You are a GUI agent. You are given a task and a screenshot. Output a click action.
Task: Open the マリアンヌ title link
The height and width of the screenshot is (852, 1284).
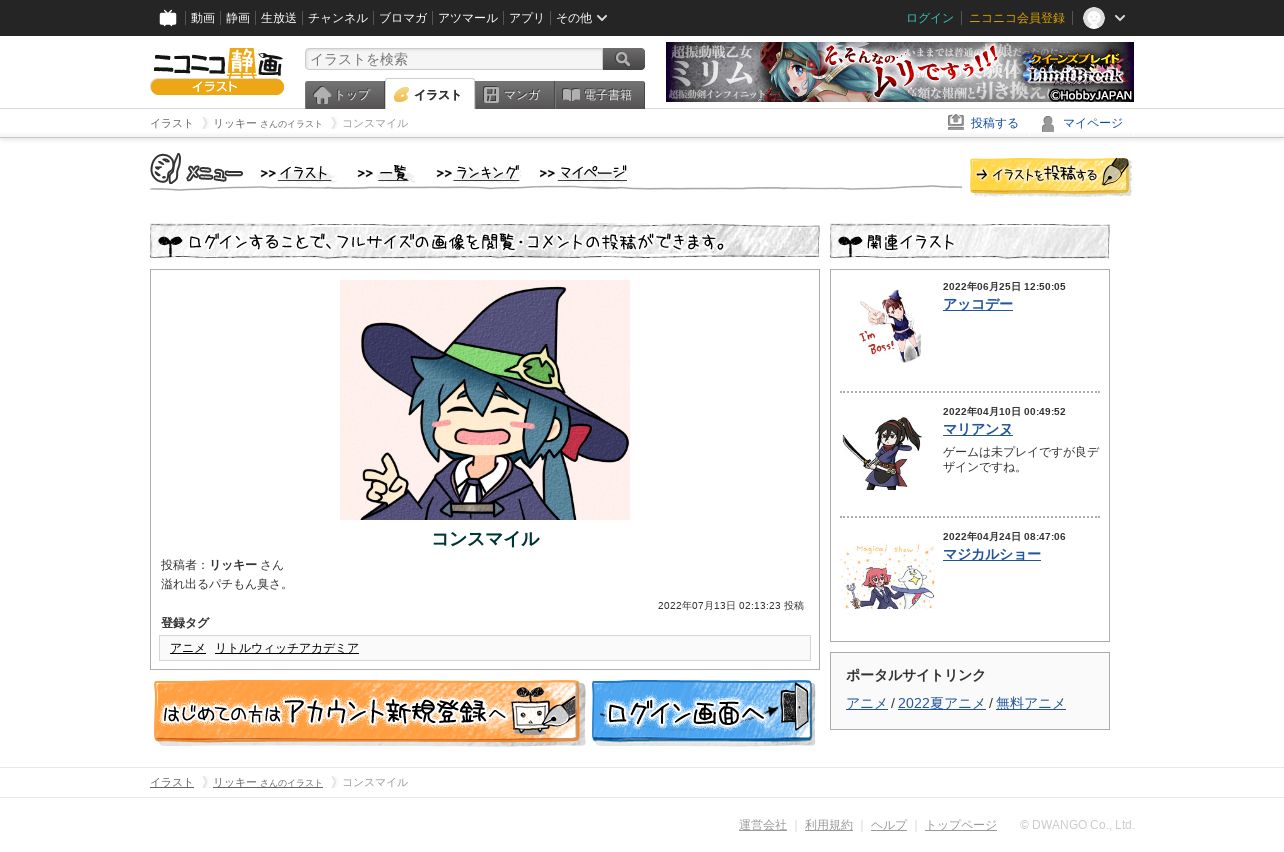click(x=978, y=429)
